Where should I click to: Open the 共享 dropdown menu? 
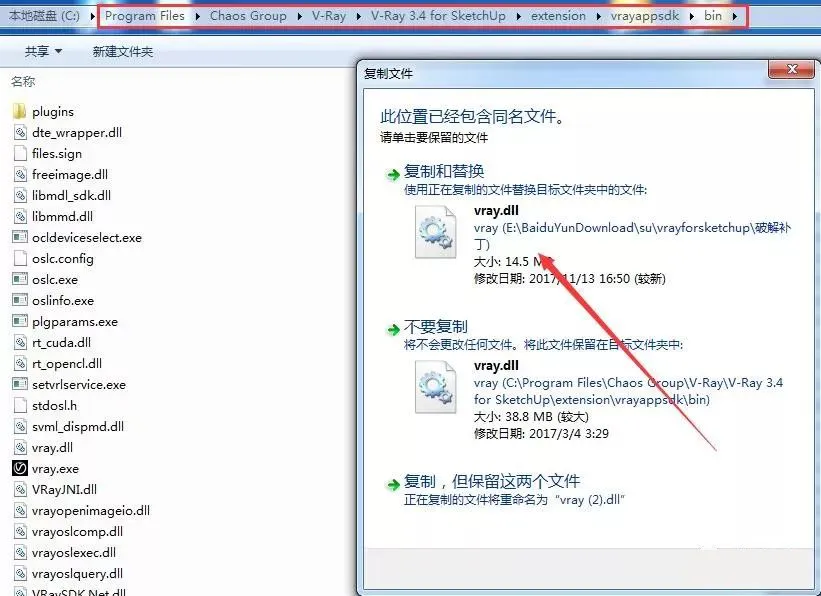click(43, 51)
